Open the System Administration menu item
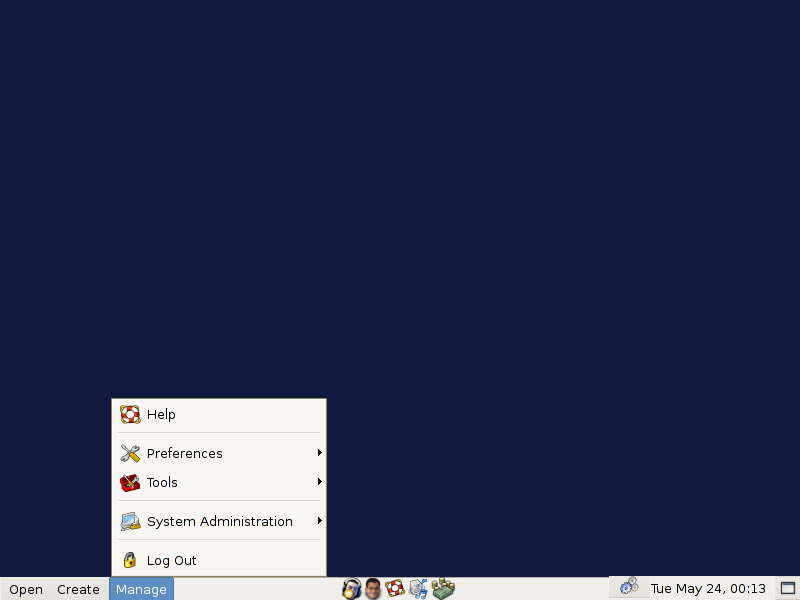Image resolution: width=800 pixels, height=600 pixels. 219,521
